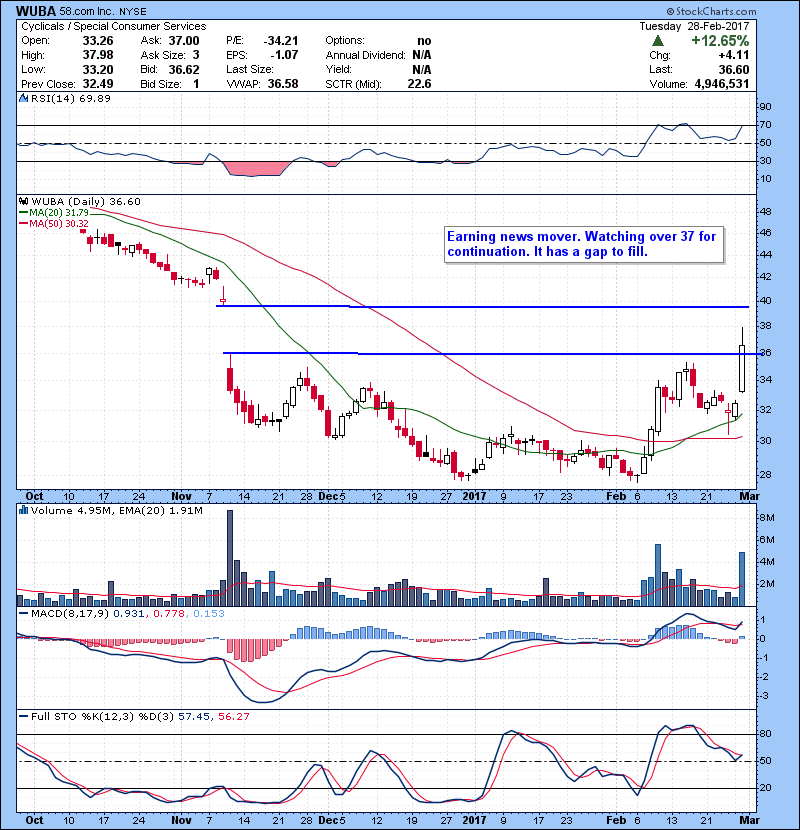Click the latest white candlestick on Feb 28
Viewport: 800px width, 830px height.
pos(742,368)
